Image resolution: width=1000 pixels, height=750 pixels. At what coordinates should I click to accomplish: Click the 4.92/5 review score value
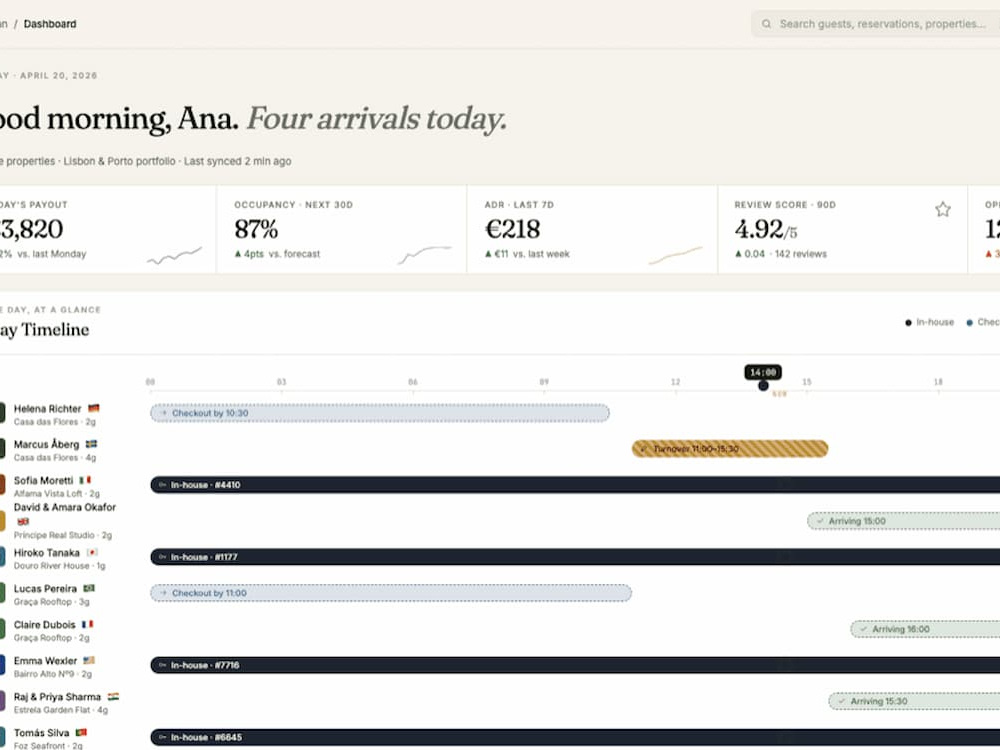(766, 230)
